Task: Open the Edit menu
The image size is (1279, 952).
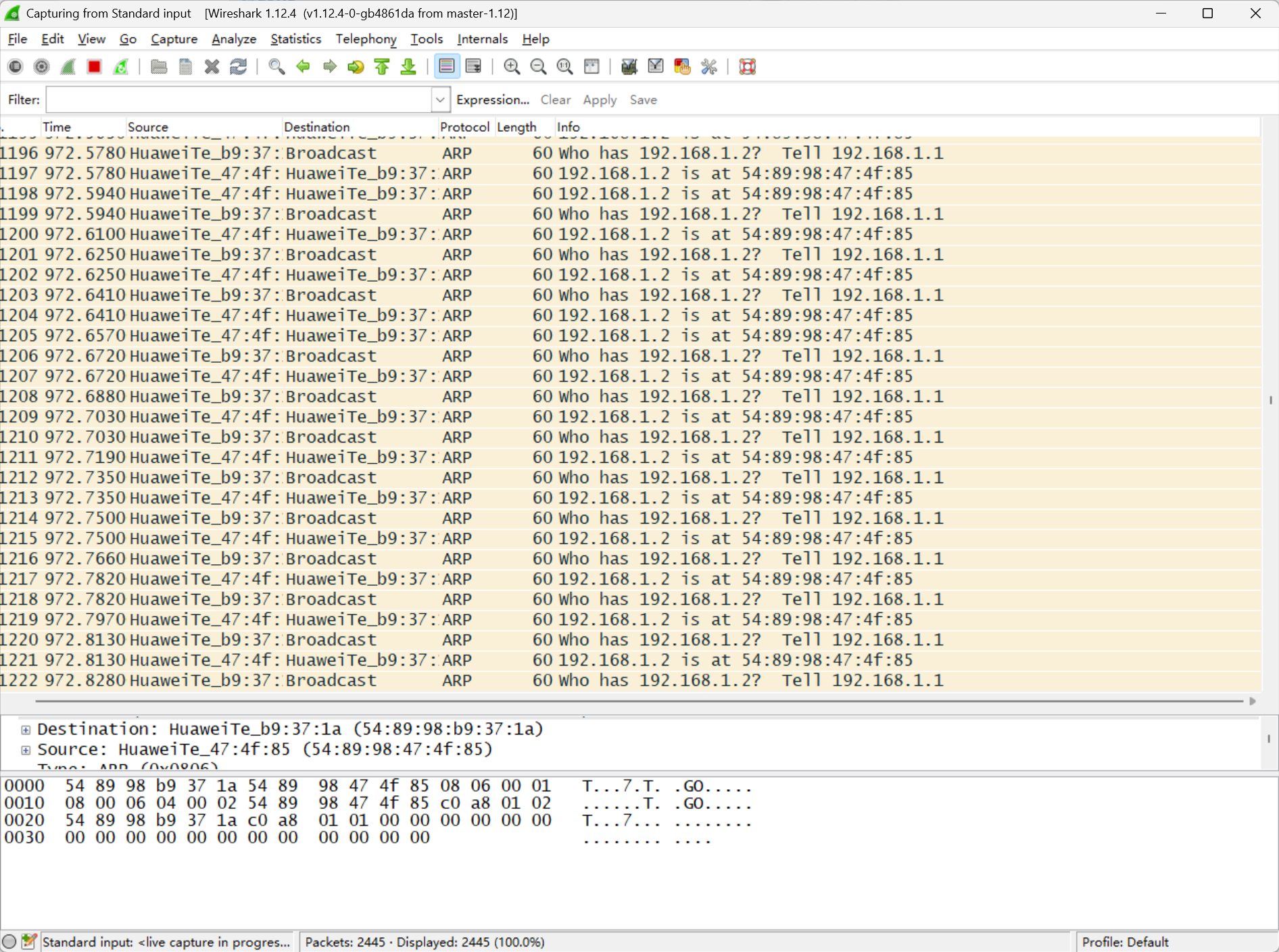Action: point(52,39)
